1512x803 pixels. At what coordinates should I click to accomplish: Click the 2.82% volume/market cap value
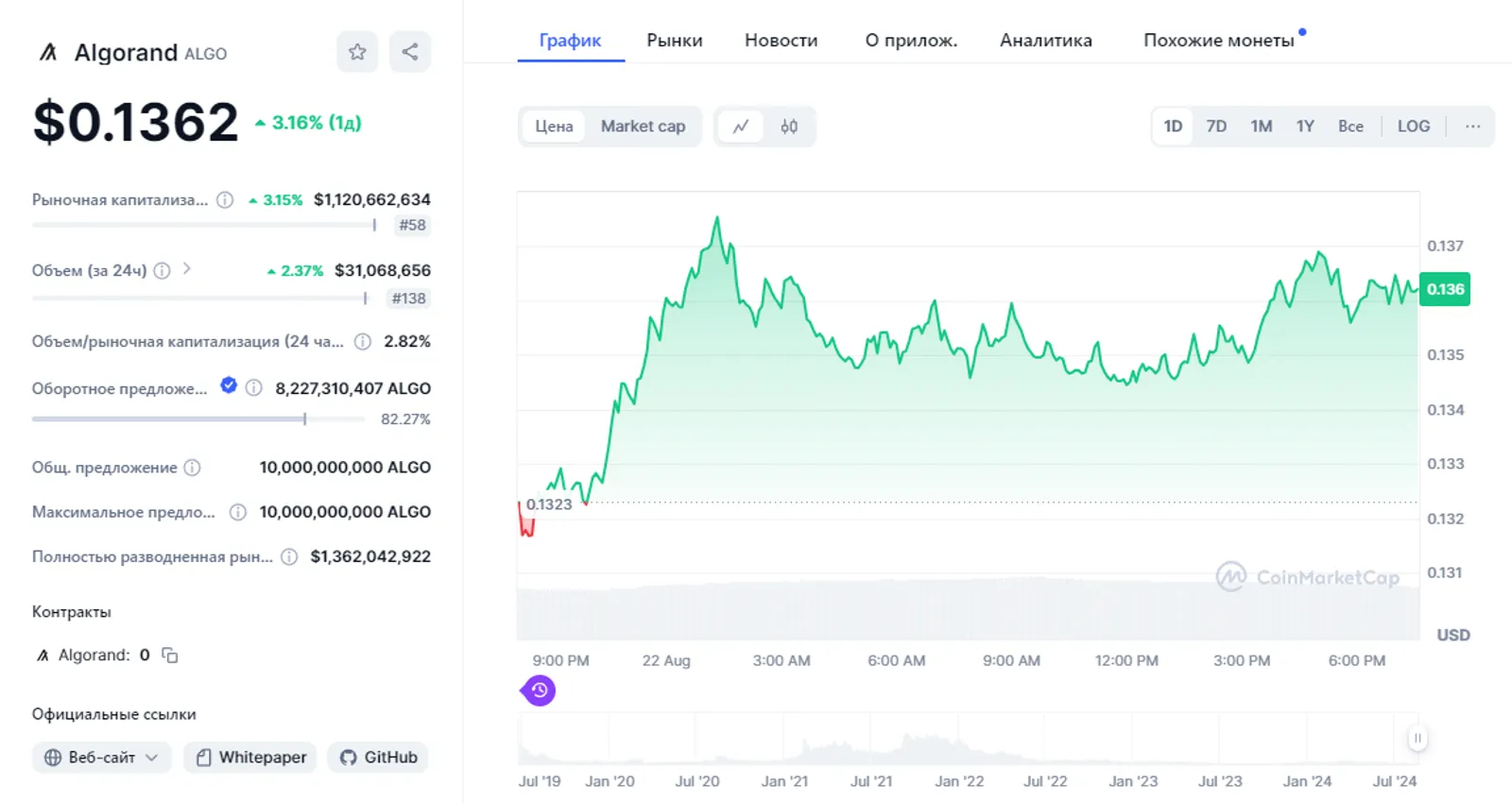coord(407,341)
